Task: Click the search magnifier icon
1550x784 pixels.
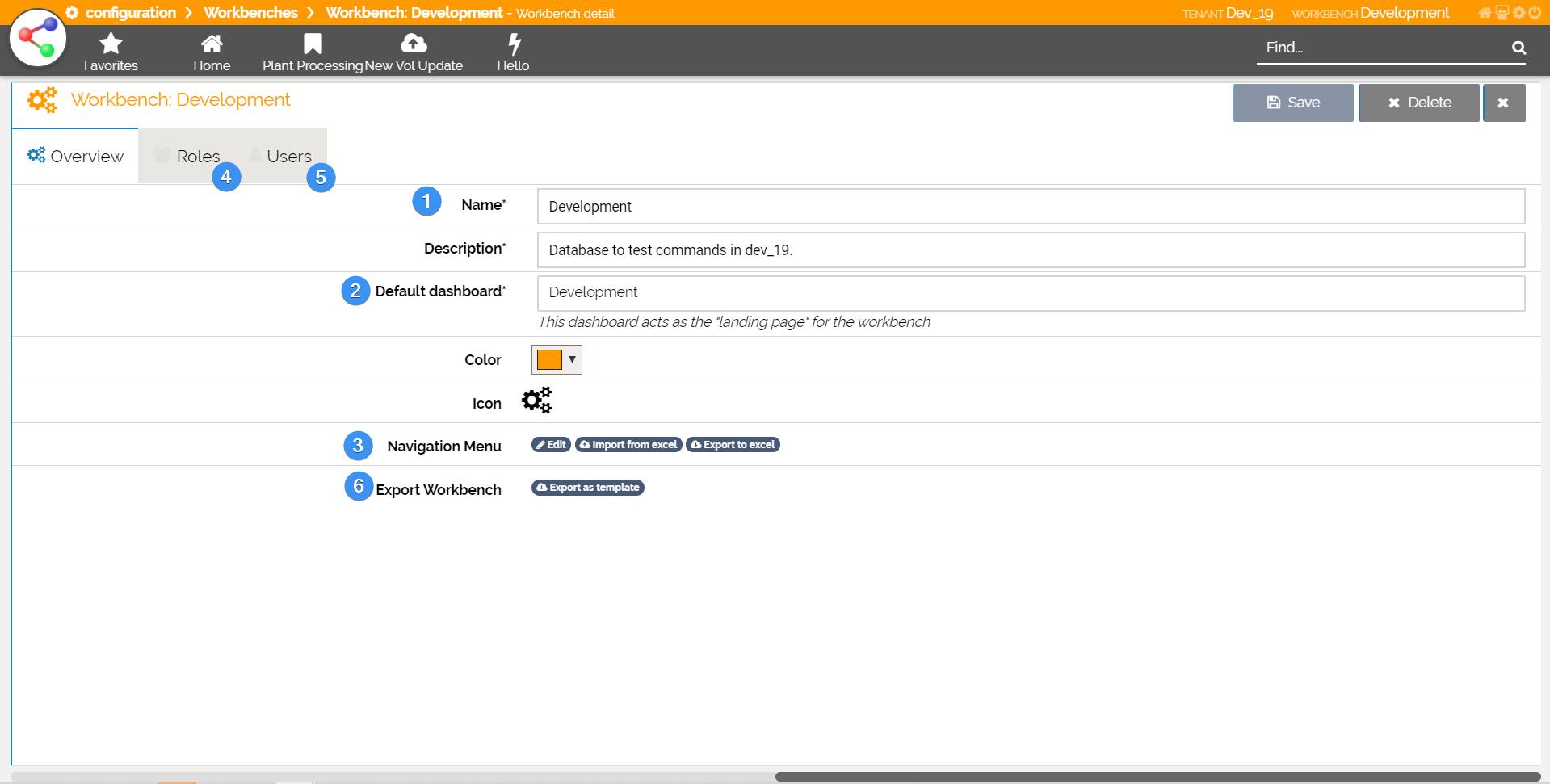Action: click(1518, 48)
